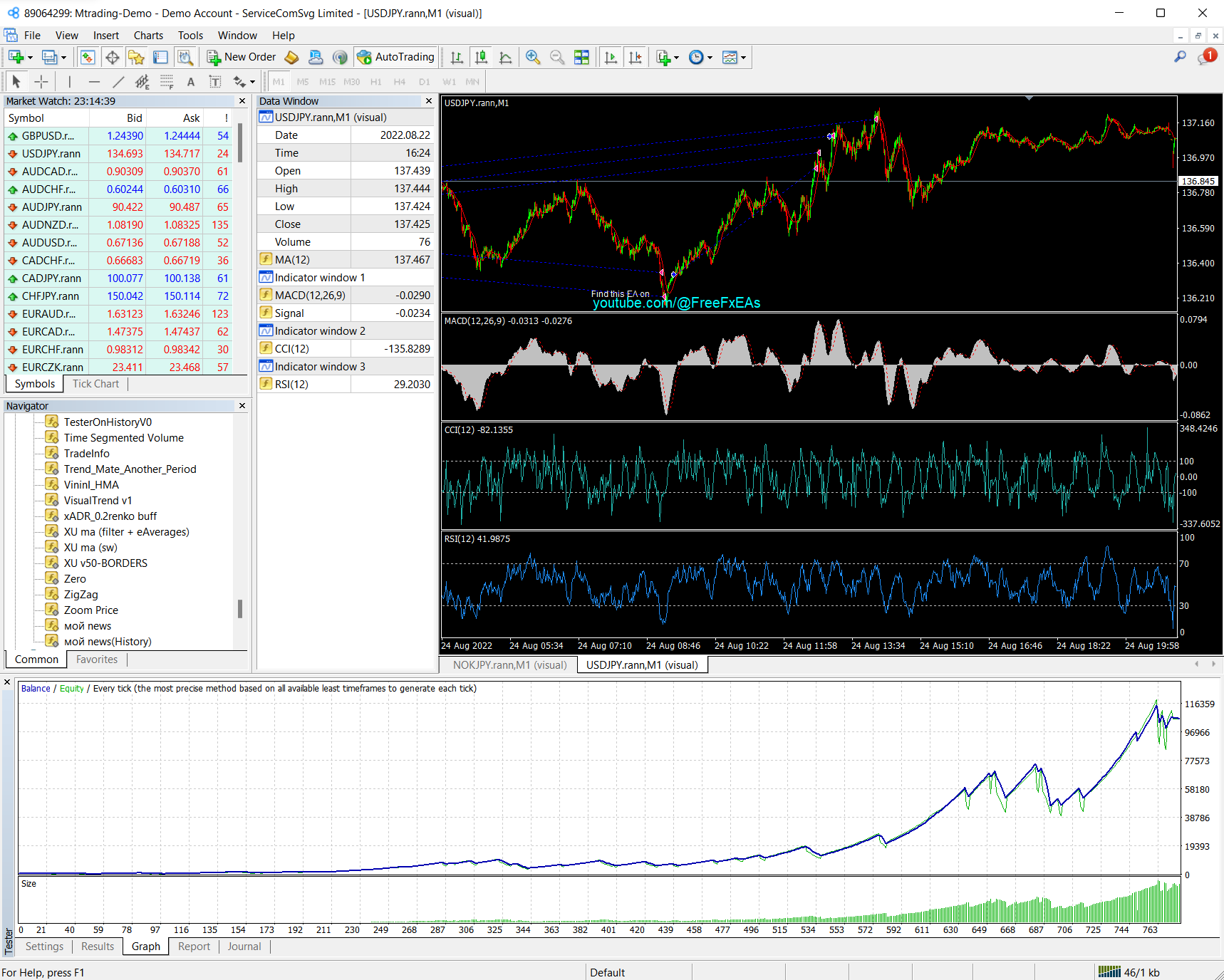Toggle the Strategy Tester toolbar icon
Viewport: 1224px width, 980px height.
coord(185,58)
